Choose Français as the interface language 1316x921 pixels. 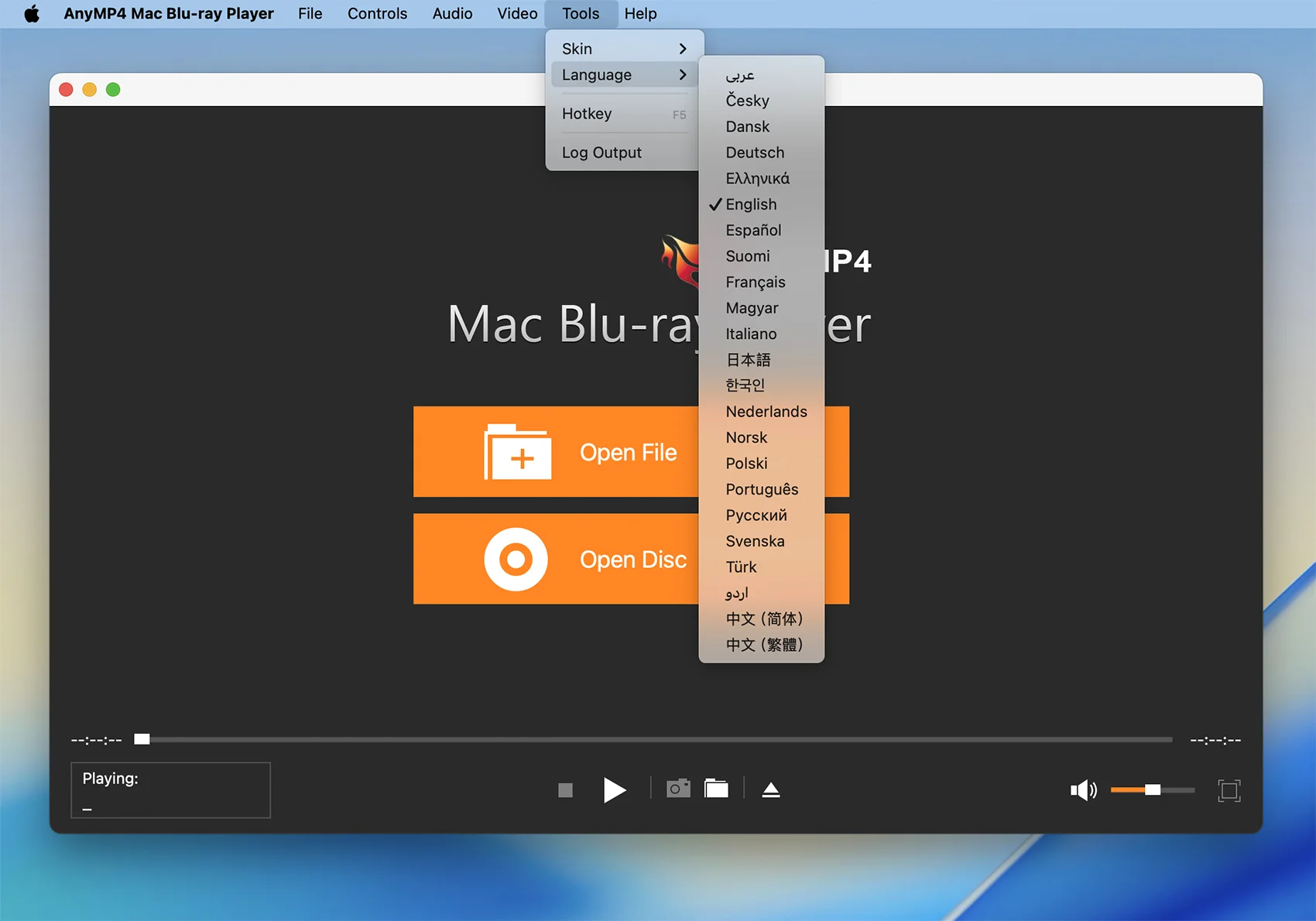pos(755,282)
